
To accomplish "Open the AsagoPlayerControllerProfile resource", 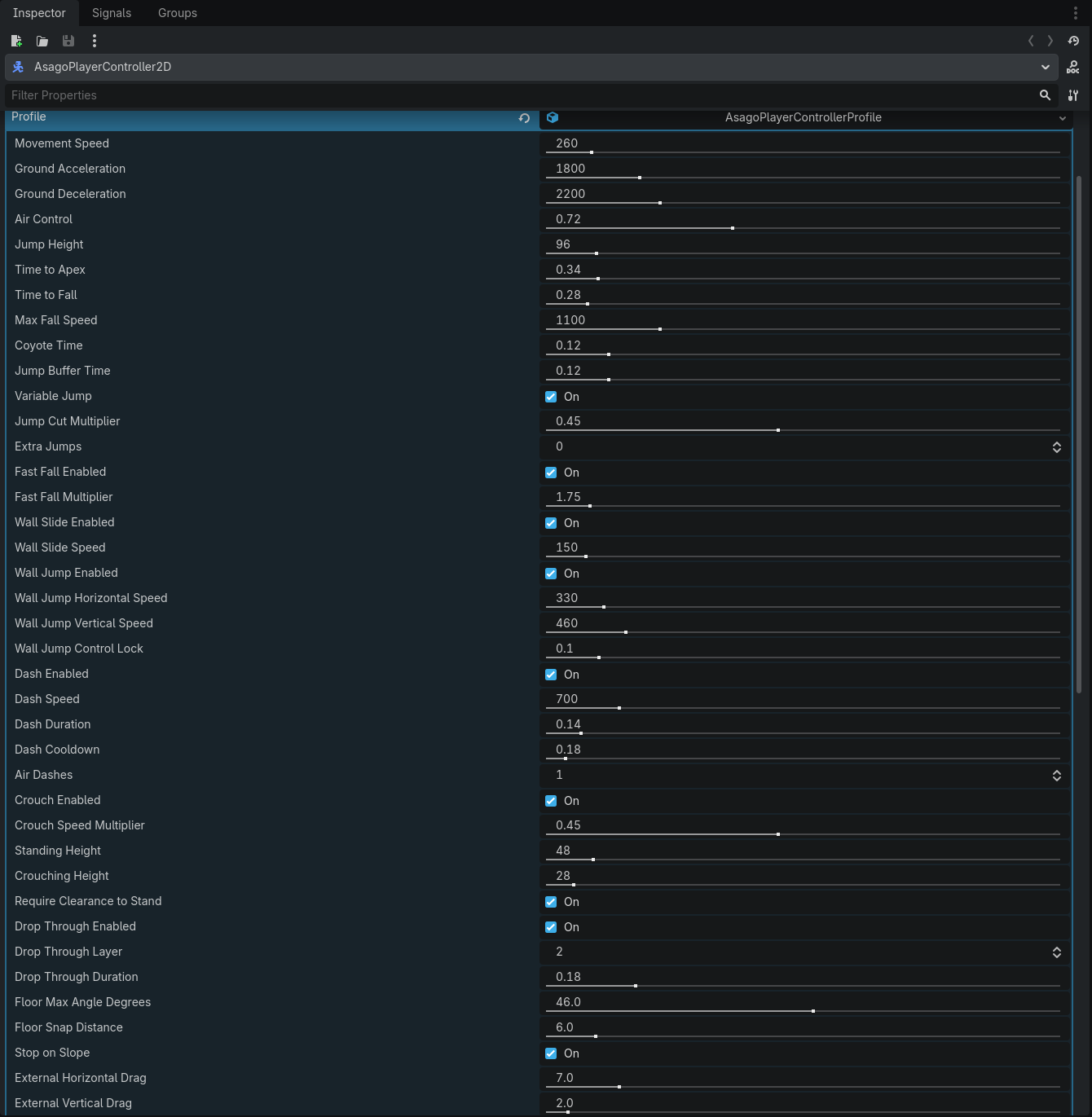I will tap(804, 117).
